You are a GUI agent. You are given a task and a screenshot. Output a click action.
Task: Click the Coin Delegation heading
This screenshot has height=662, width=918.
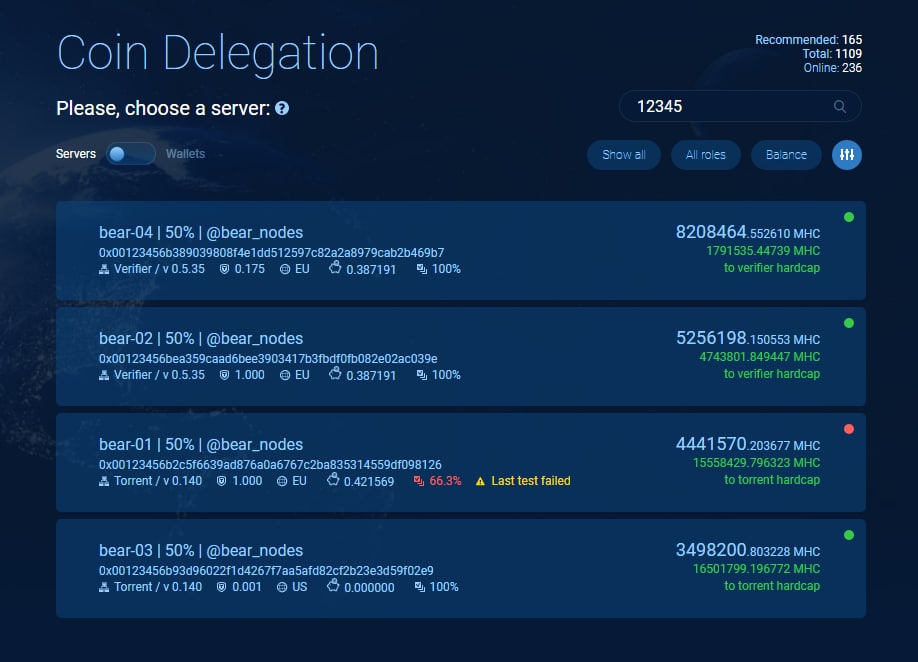218,53
